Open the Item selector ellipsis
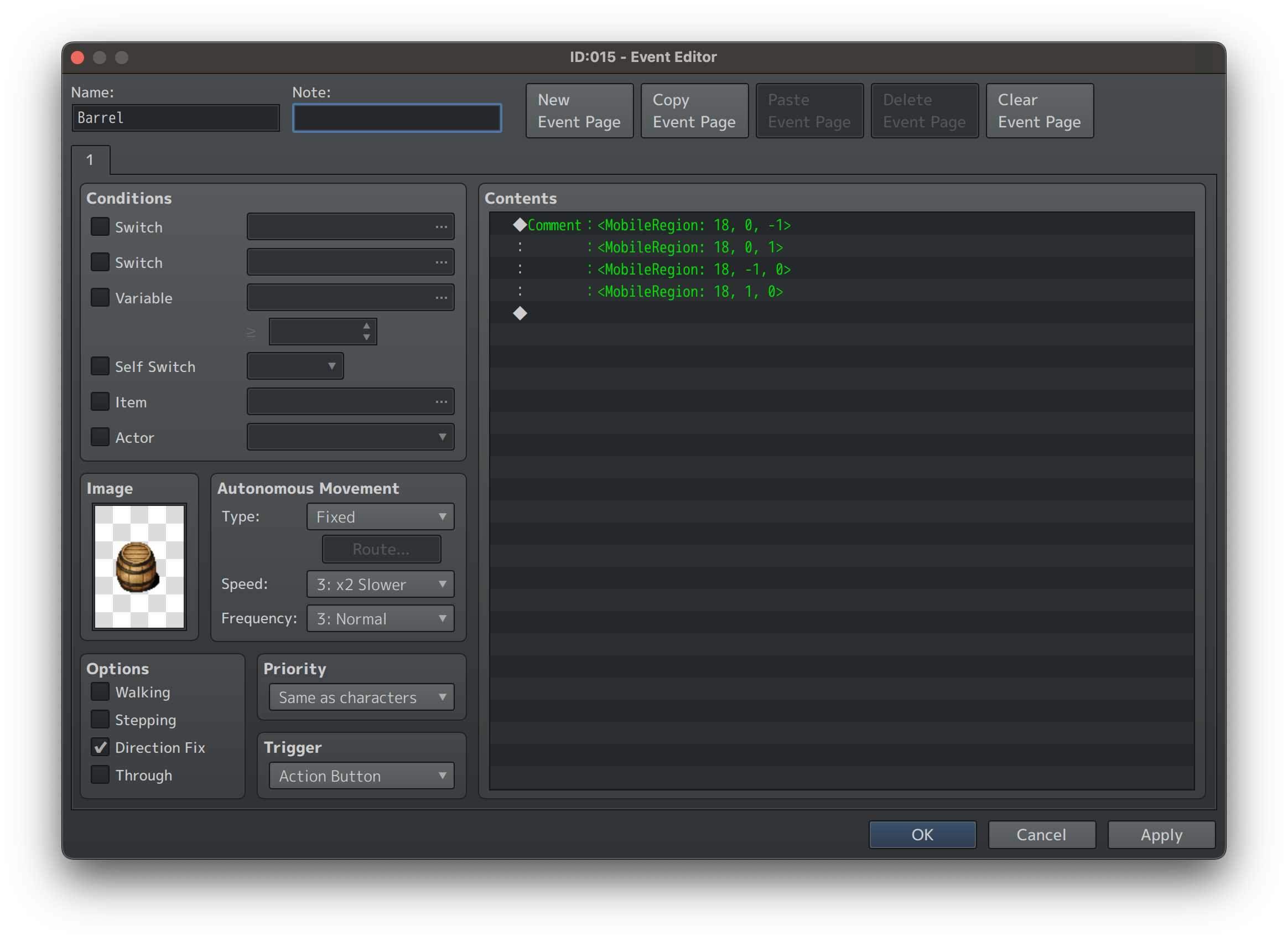Viewport: 1288px width, 941px height. pos(442,401)
